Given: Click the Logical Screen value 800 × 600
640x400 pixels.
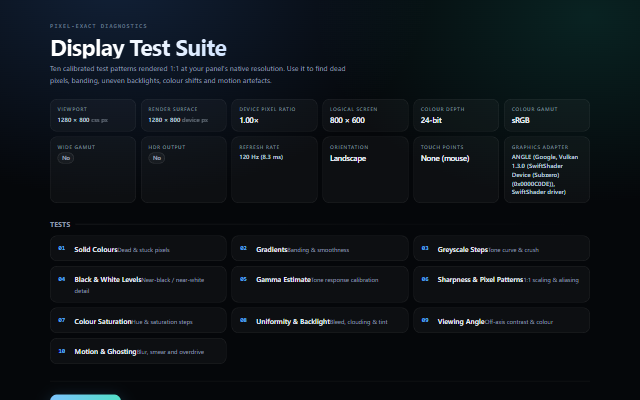Looking at the screenshot, I should (347, 120).
